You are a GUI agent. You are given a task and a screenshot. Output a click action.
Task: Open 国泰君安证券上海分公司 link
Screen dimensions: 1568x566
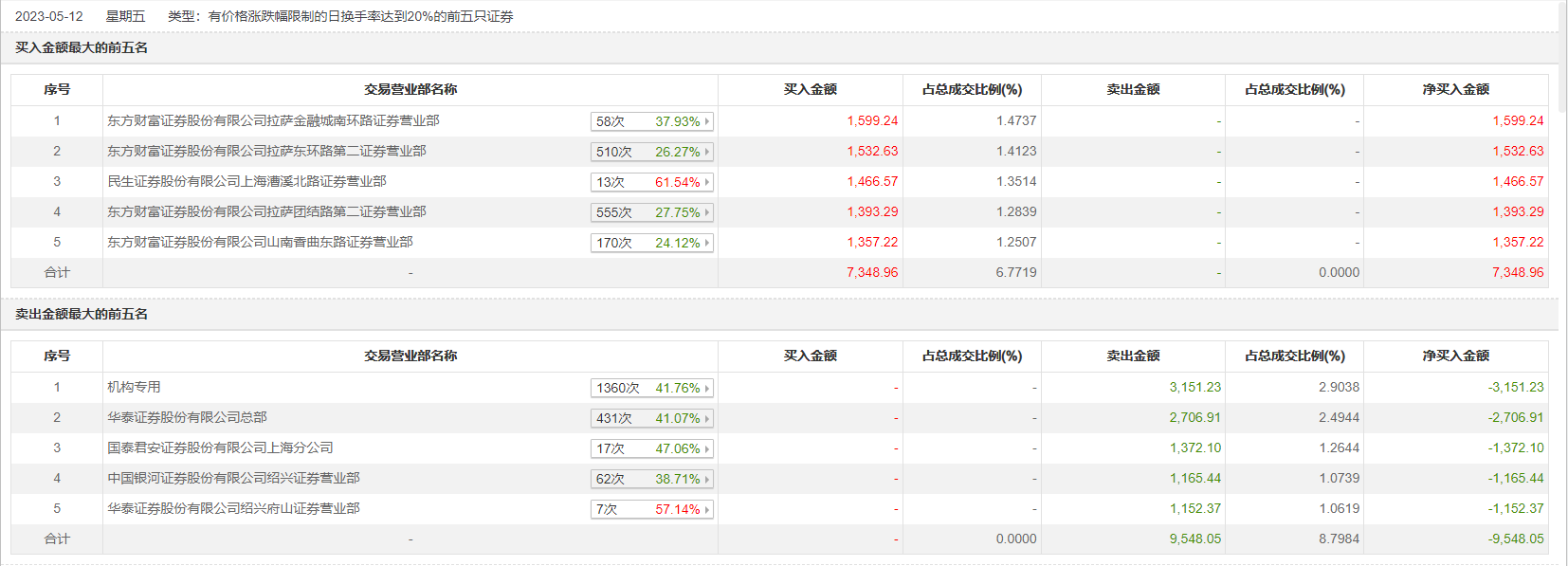click(220, 448)
